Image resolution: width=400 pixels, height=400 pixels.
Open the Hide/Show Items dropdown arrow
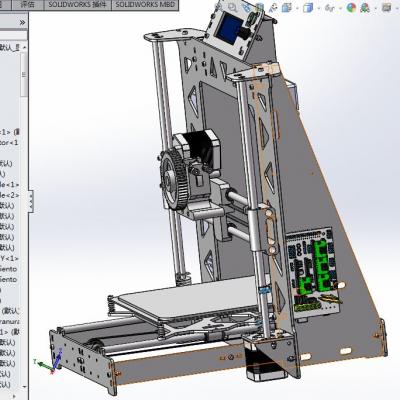point(340,8)
